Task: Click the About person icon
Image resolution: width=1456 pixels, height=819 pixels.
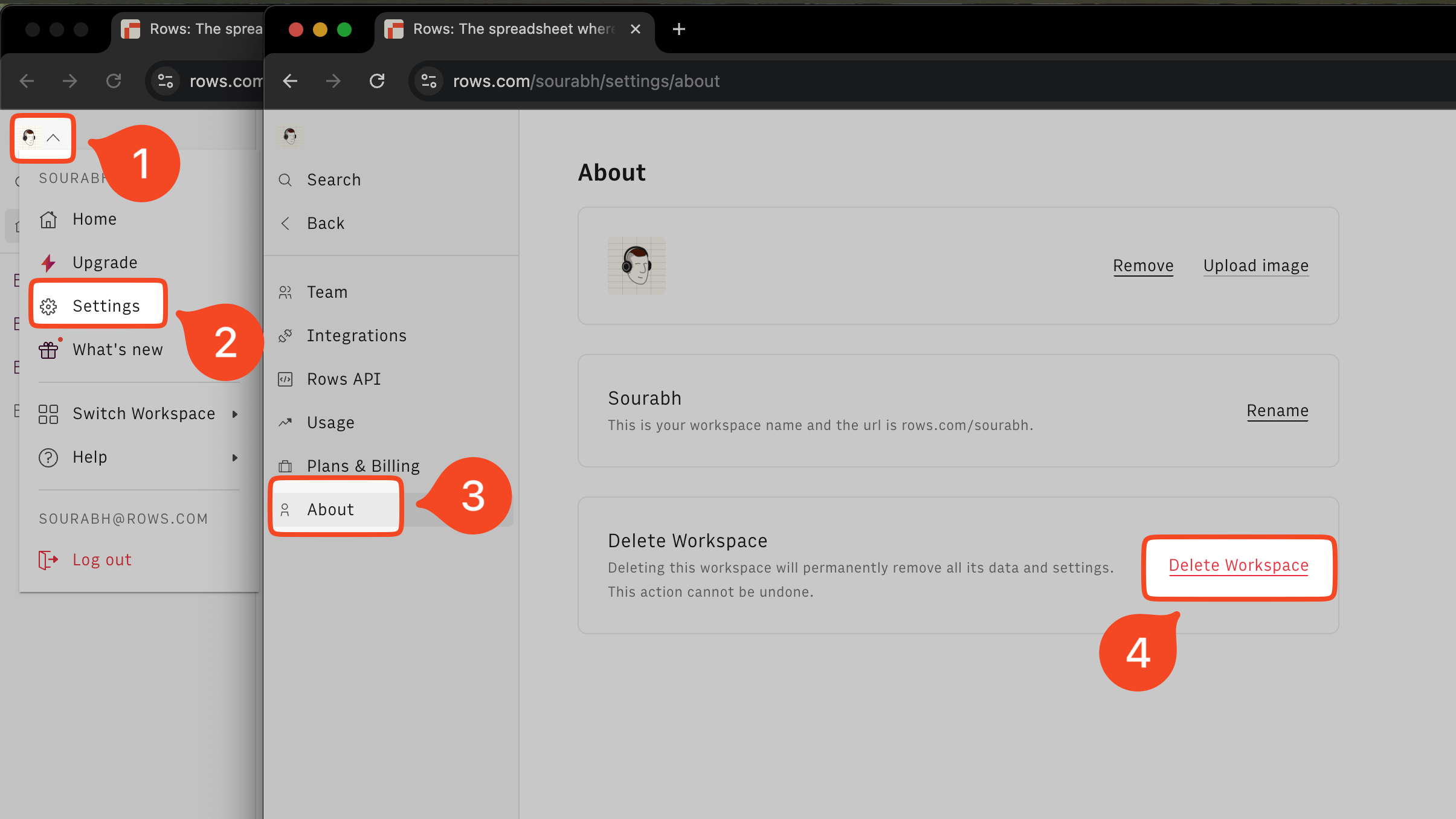Action: pos(285,510)
